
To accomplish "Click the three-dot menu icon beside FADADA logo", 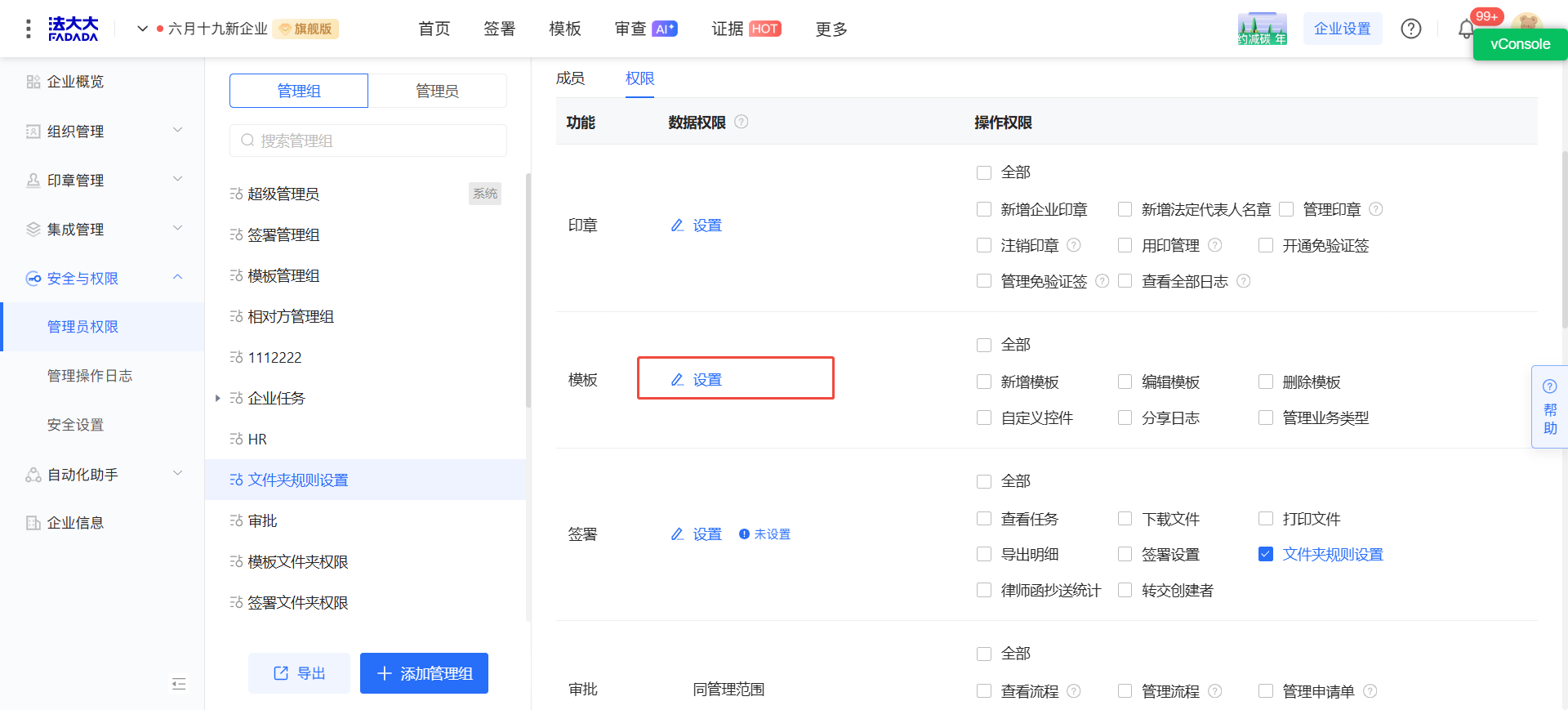I will pyautogui.click(x=29, y=29).
